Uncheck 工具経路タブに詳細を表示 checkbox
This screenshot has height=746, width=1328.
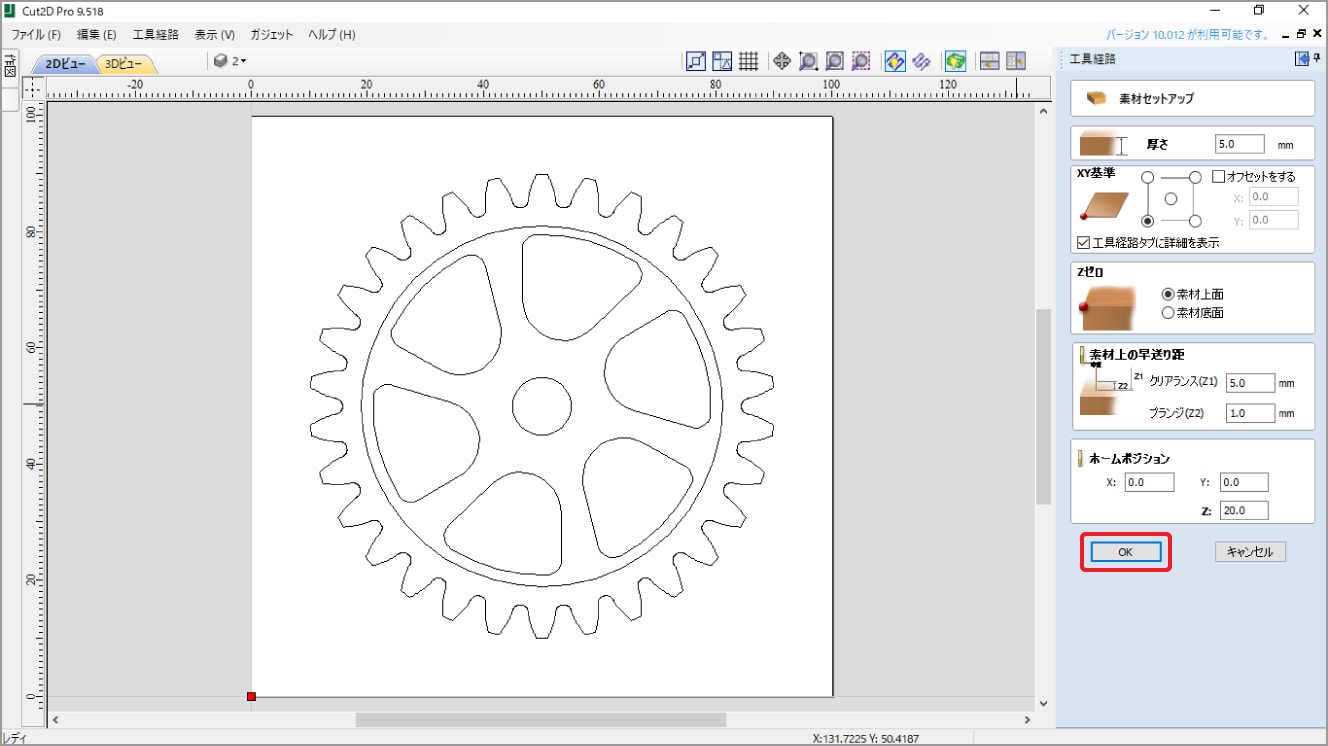[1084, 242]
